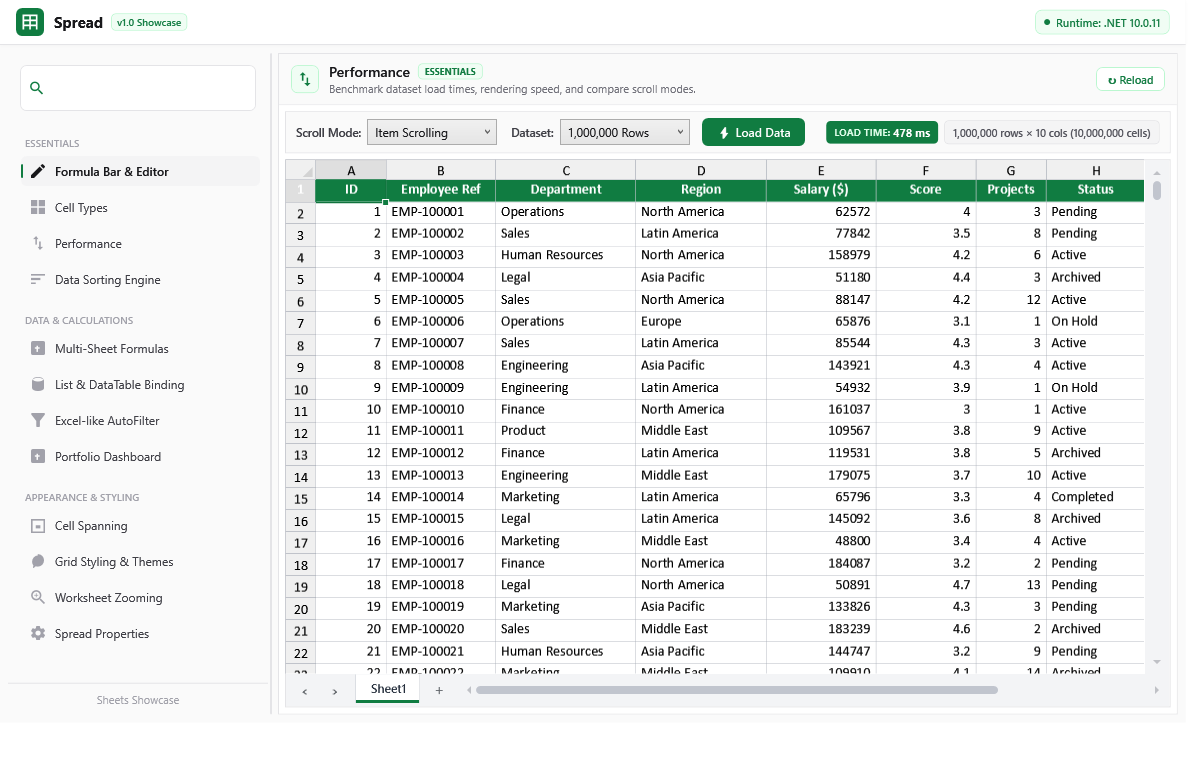Select row 12 header
This screenshot has height=760, width=1200.
[300, 433]
